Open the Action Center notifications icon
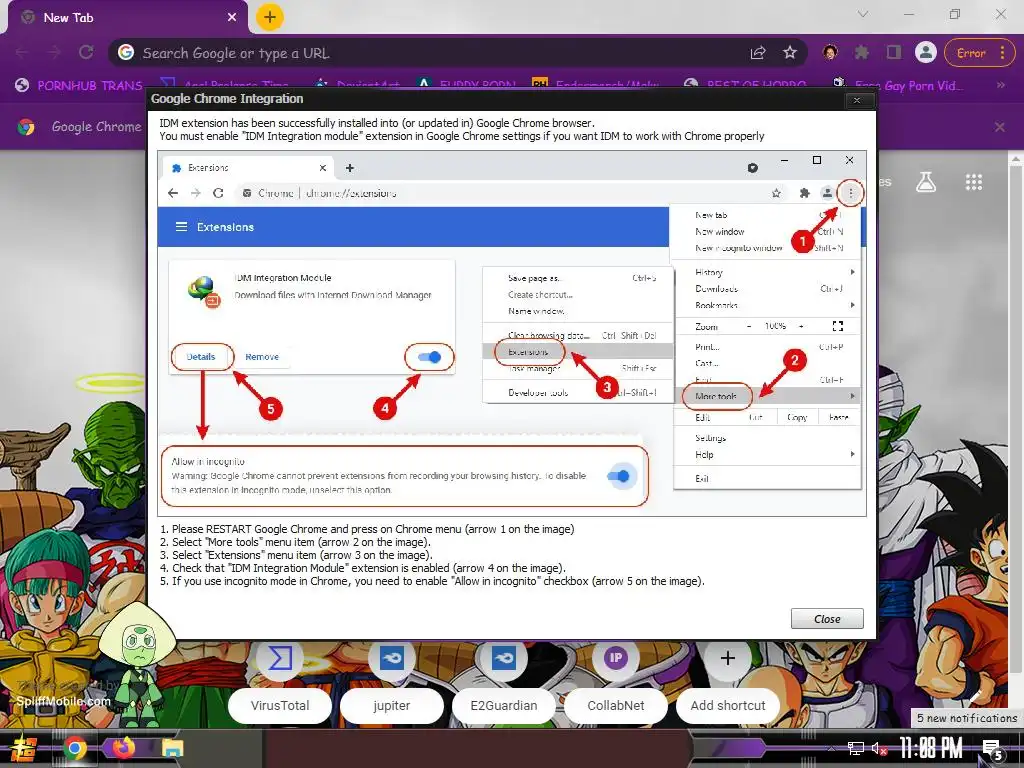The image size is (1024, 768). point(993,748)
